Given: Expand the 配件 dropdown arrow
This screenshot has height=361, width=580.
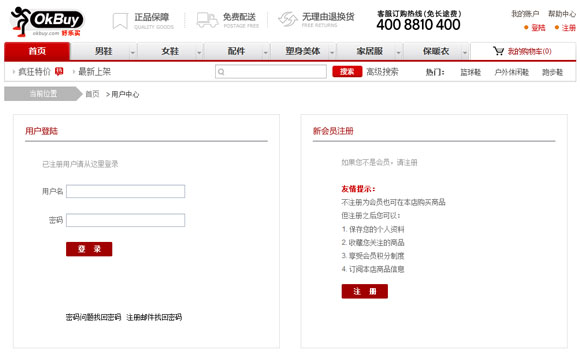Looking at the screenshot, I should click(265, 53).
